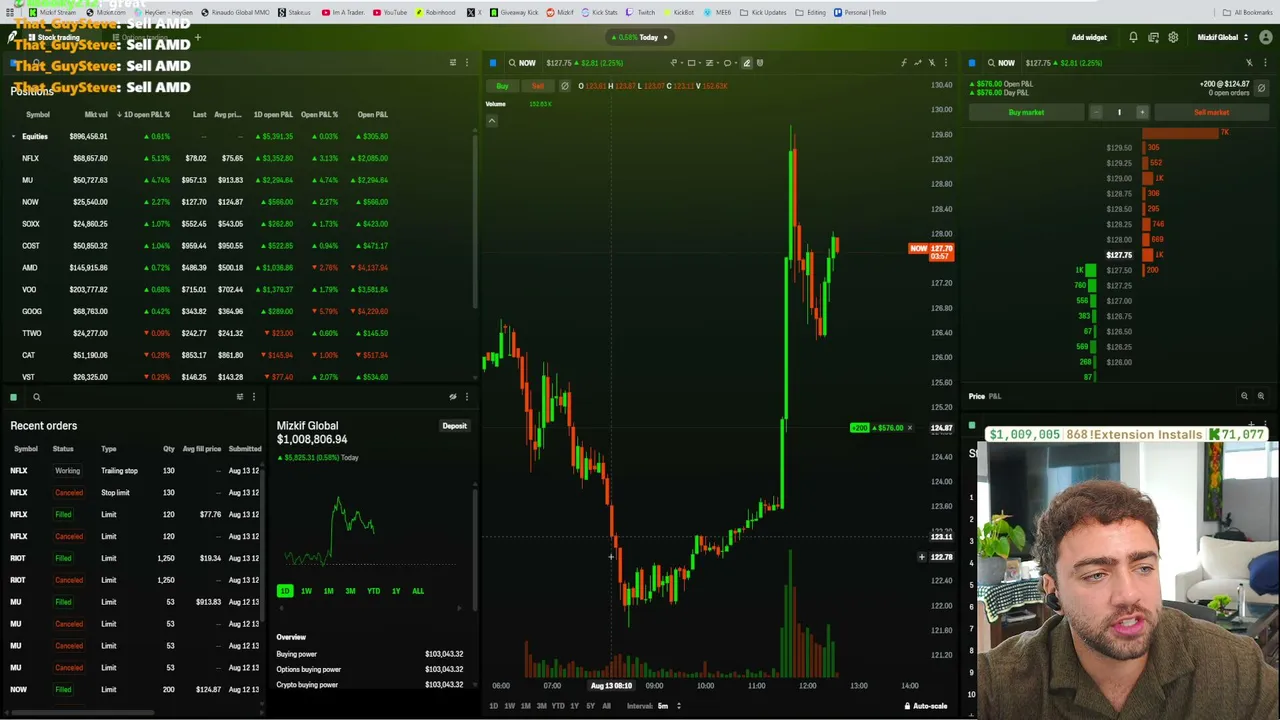Toggle account value visibility eye icon
This screenshot has width=1280, height=720.
(x=452, y=397)
